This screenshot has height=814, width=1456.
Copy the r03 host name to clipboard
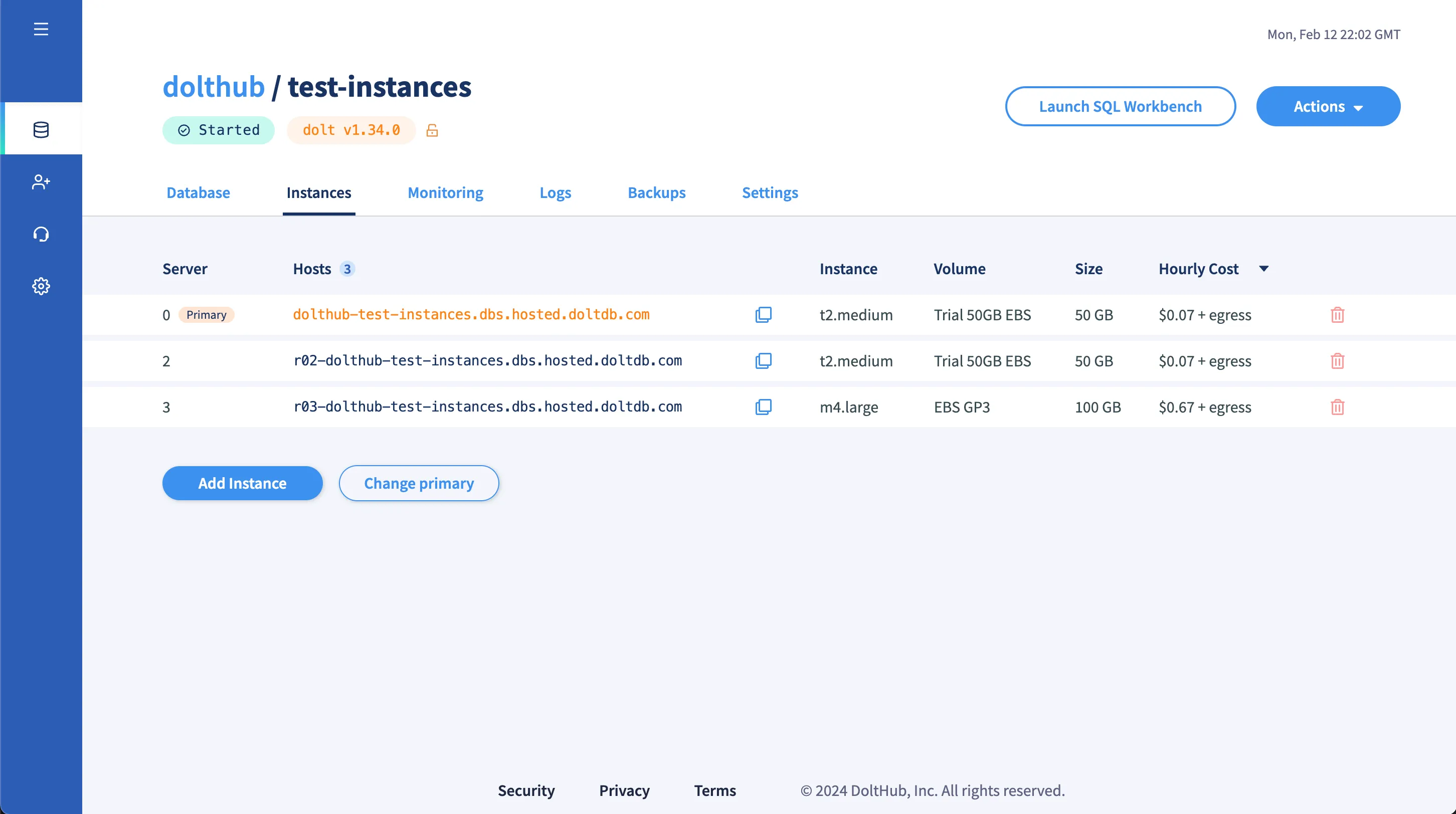tap(763, 408)
